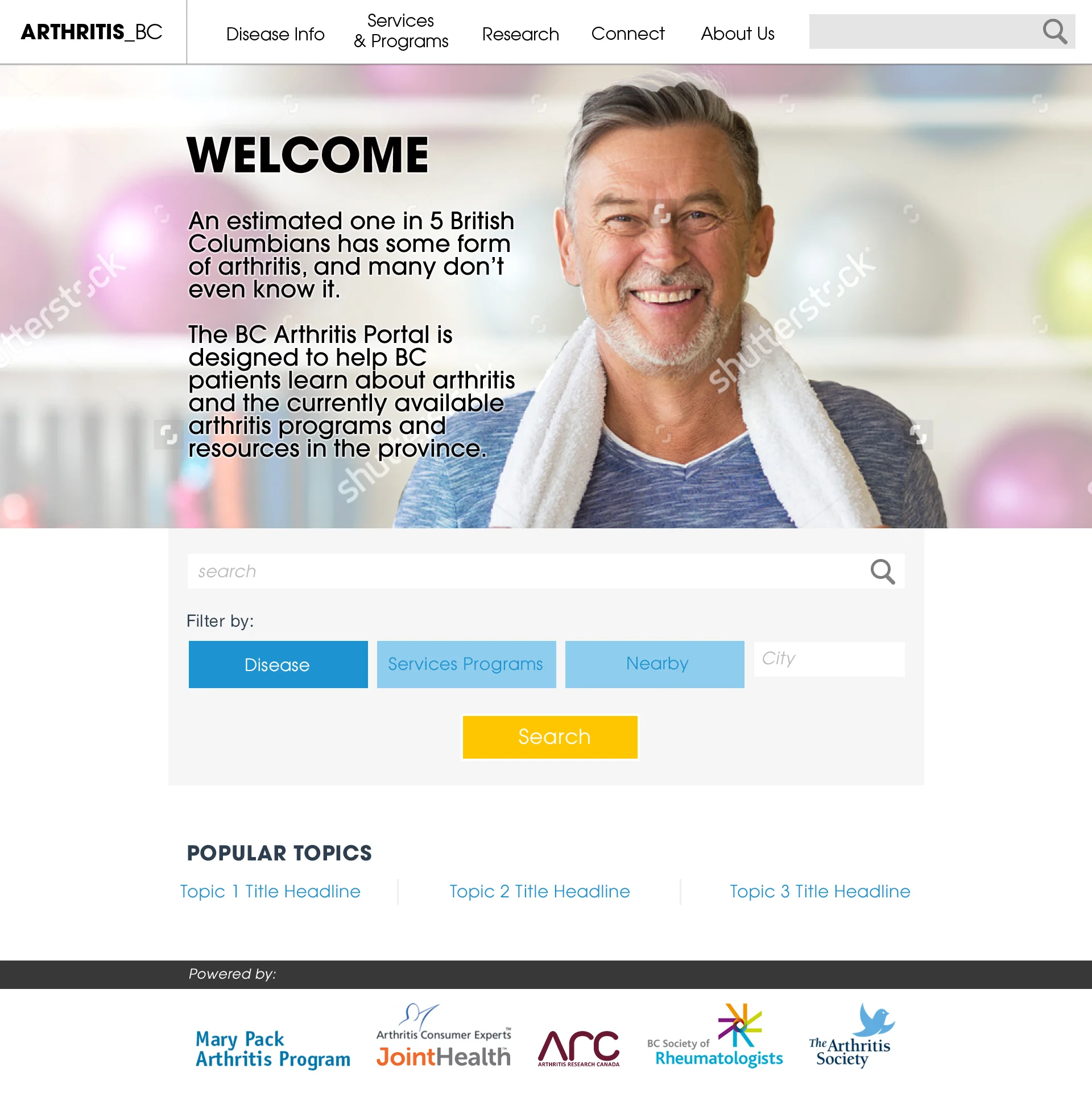Open the BC Society of Rheumatologists logo
This screenshot has width=1092, height=1097.
tap(715, 1036)
